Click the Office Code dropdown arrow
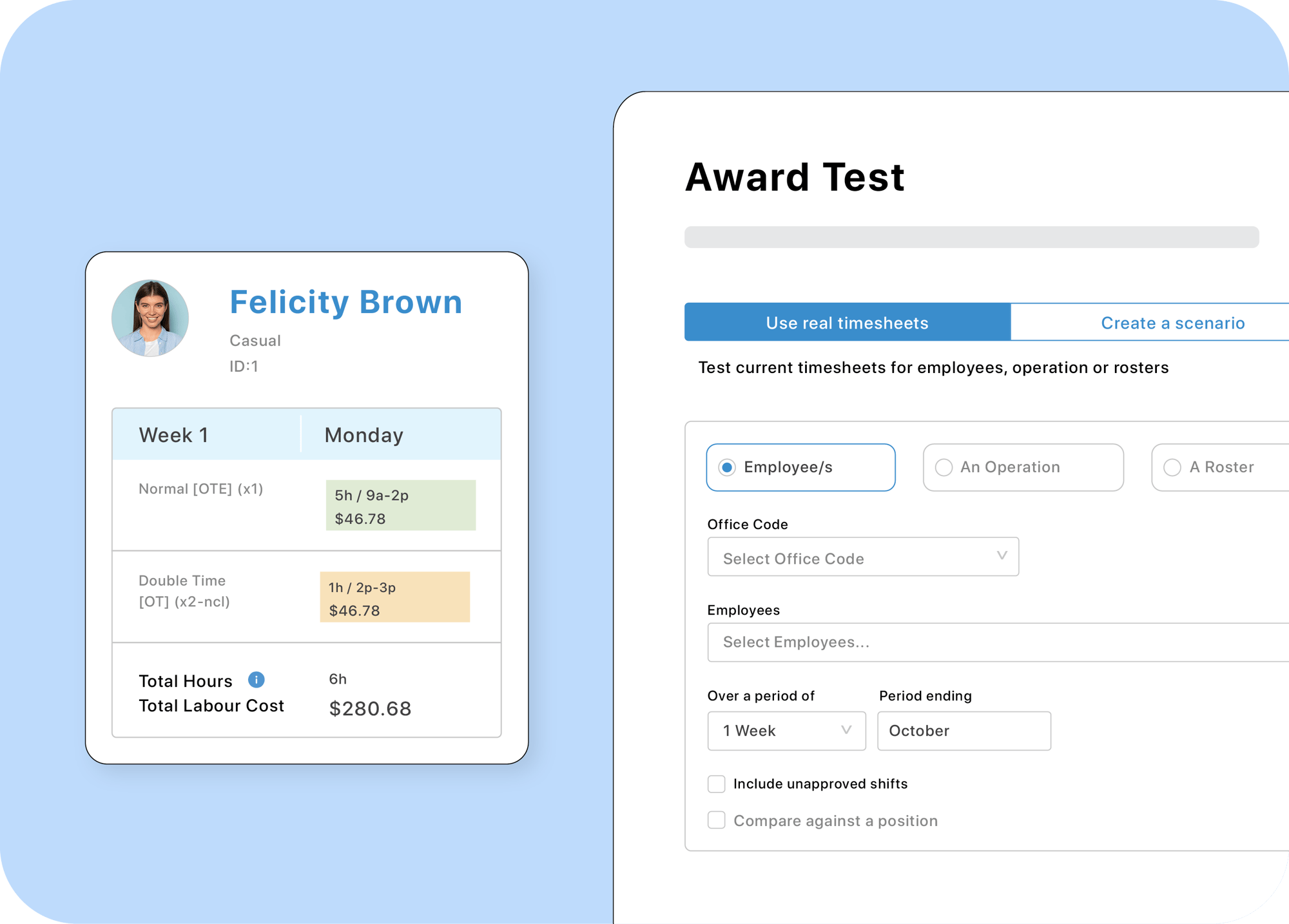The image size is (1289, 924). [x=1002, y=555]
